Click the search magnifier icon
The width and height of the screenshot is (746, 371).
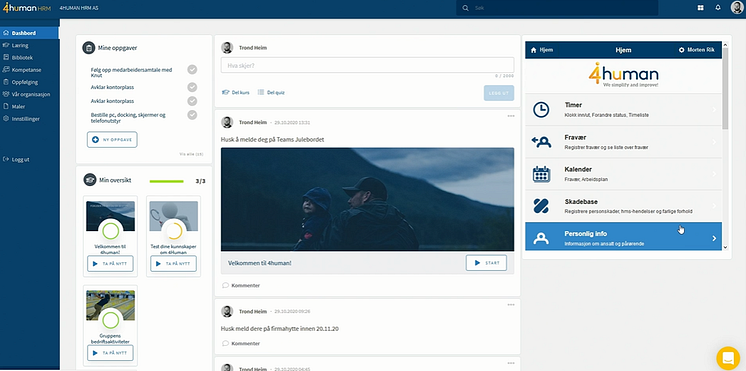465,8
